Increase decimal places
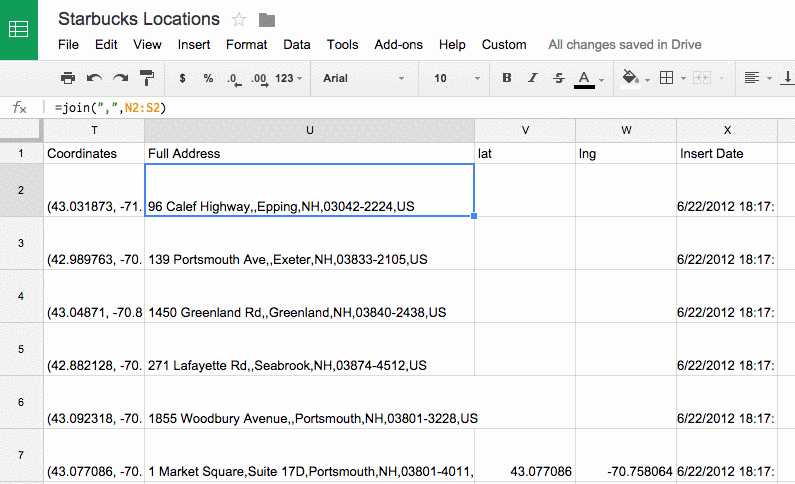The image size is (795, 484). coord(259,78)
